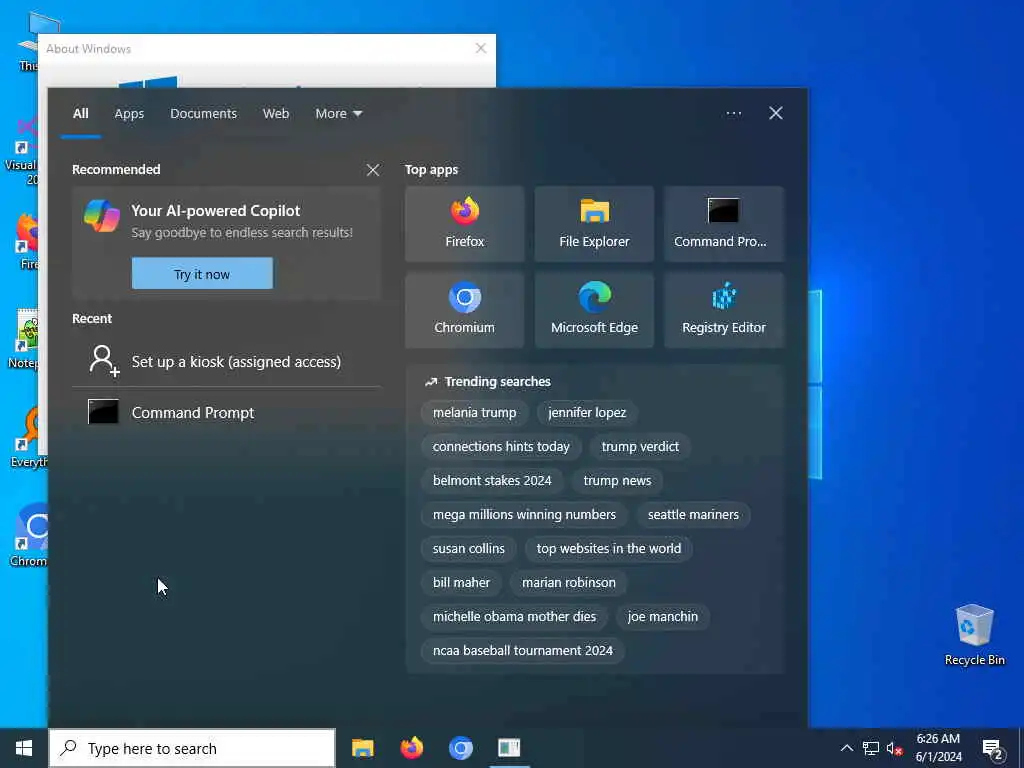Open File Explorer from the taskbar

tap(362, 748)
